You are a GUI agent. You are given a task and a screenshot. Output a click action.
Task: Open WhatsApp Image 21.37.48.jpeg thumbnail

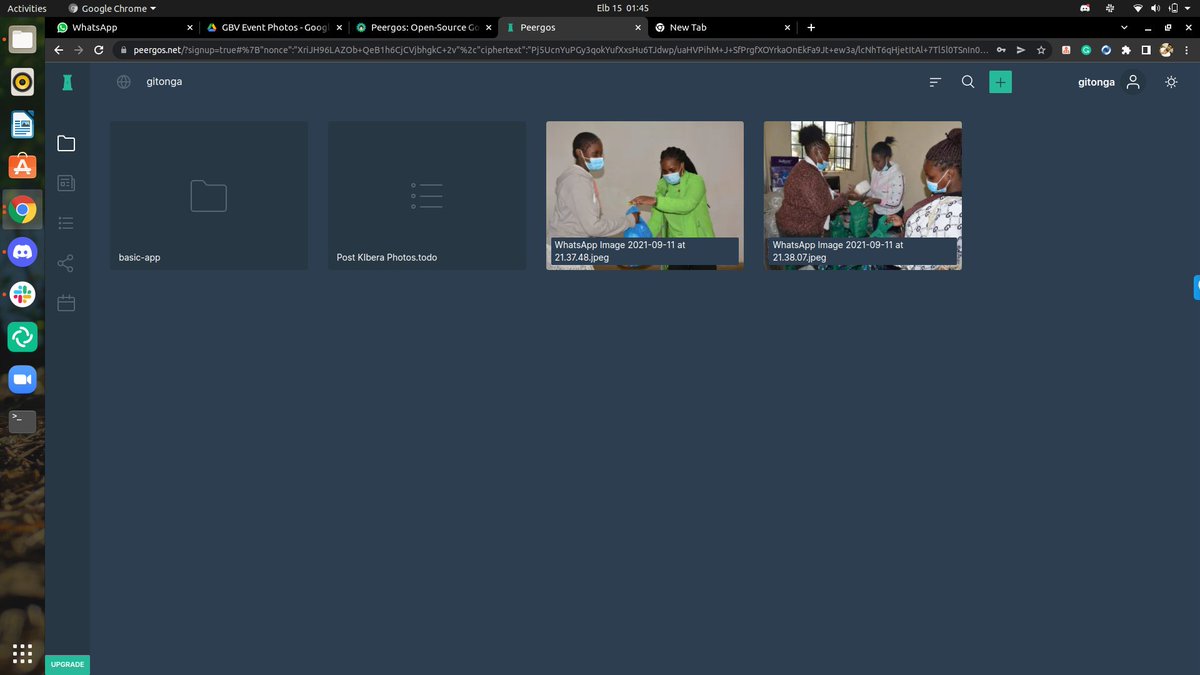click(645, 195)
